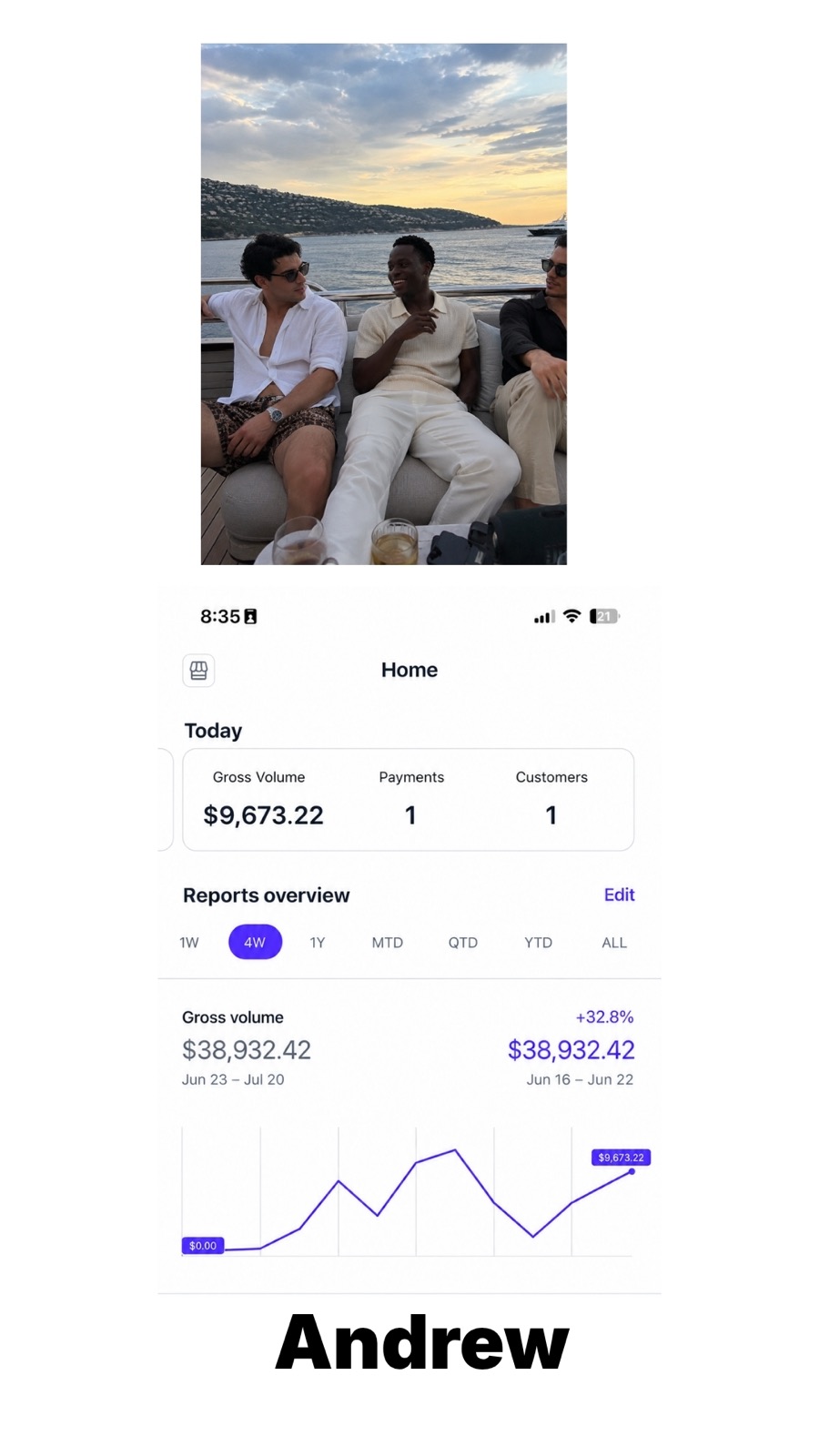Open the store account icon
Viewport: 819px width, 1456px height.
[198, 671]
